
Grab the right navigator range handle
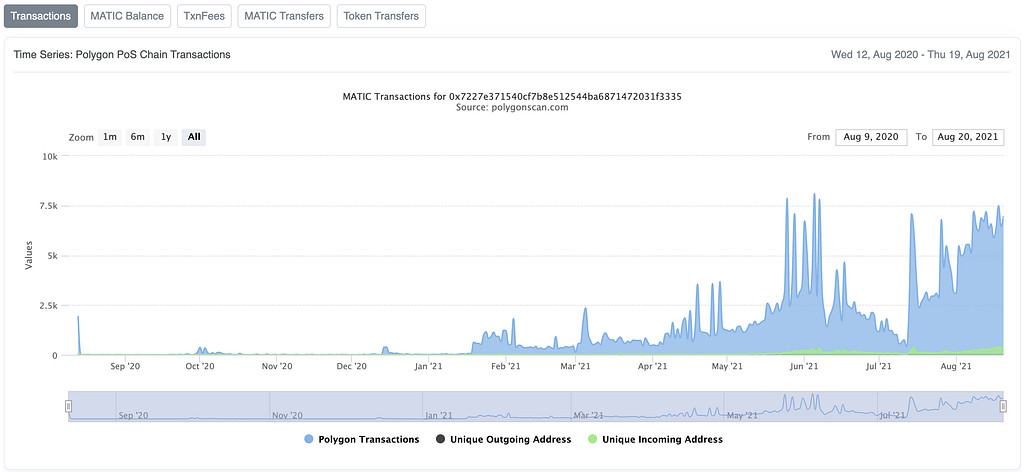(x=1003, y=407)
